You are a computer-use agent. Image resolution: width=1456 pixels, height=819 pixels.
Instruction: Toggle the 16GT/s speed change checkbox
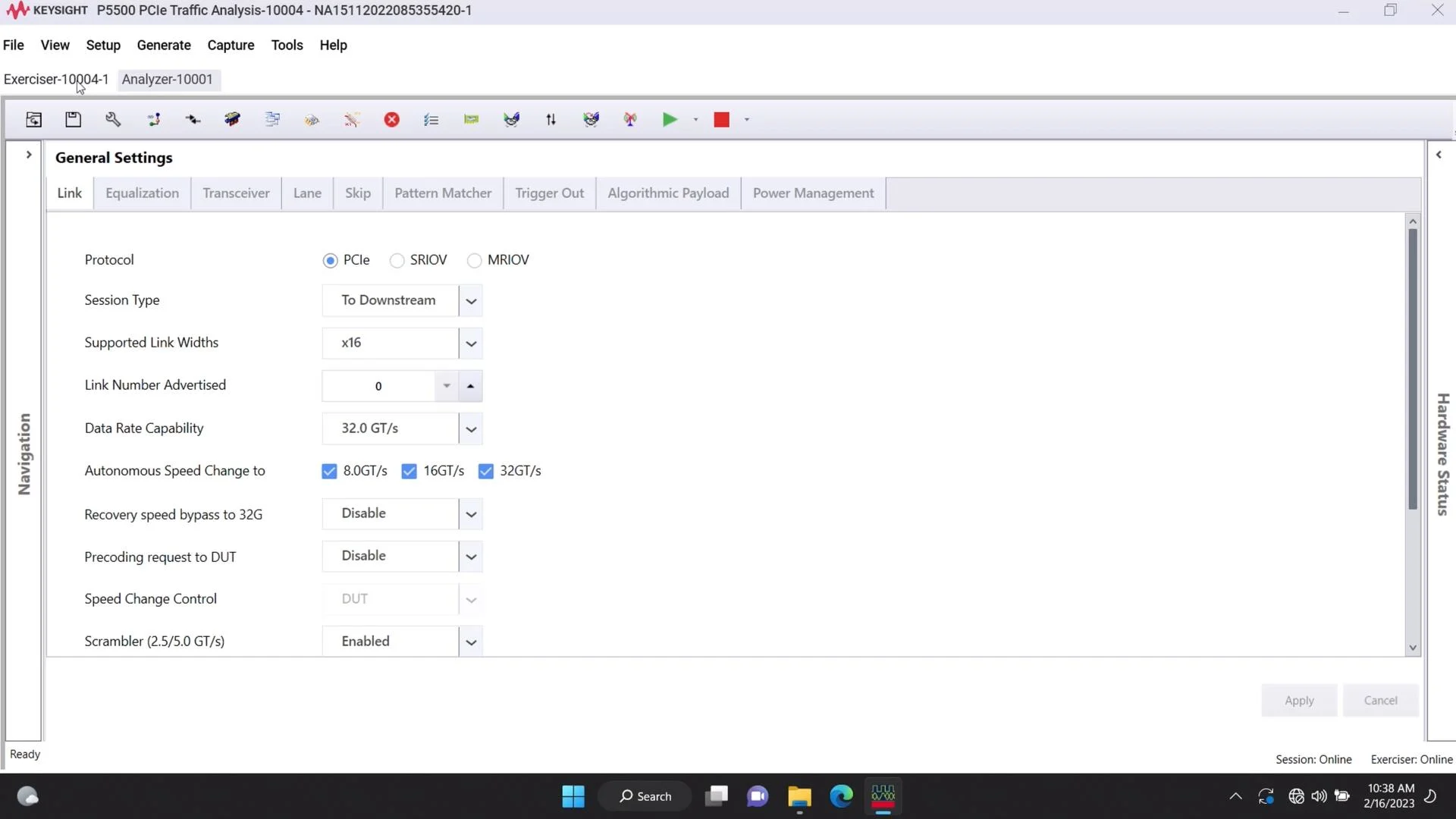pyautogui.click(x=409, y=471)
